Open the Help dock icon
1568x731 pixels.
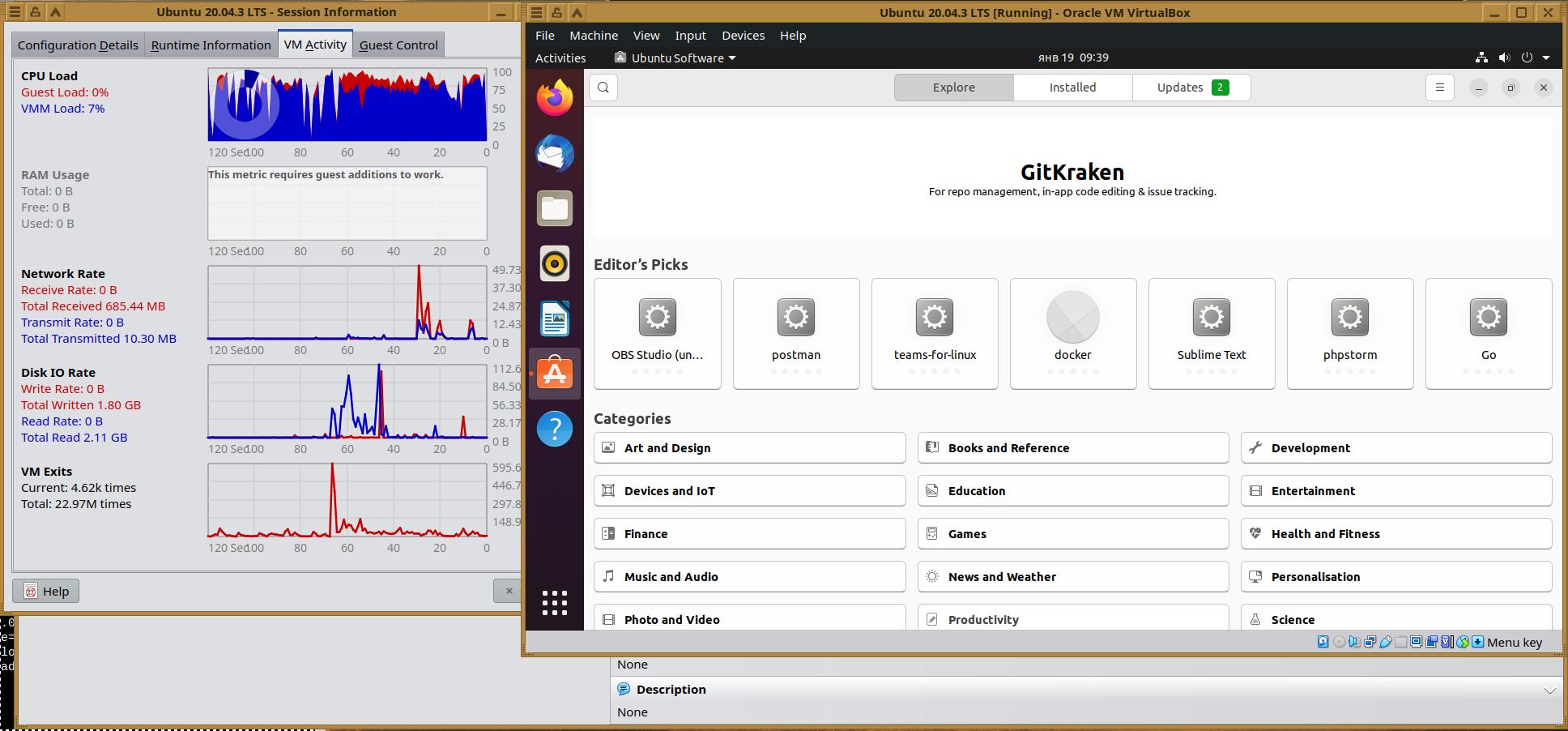tap(555, 429)
